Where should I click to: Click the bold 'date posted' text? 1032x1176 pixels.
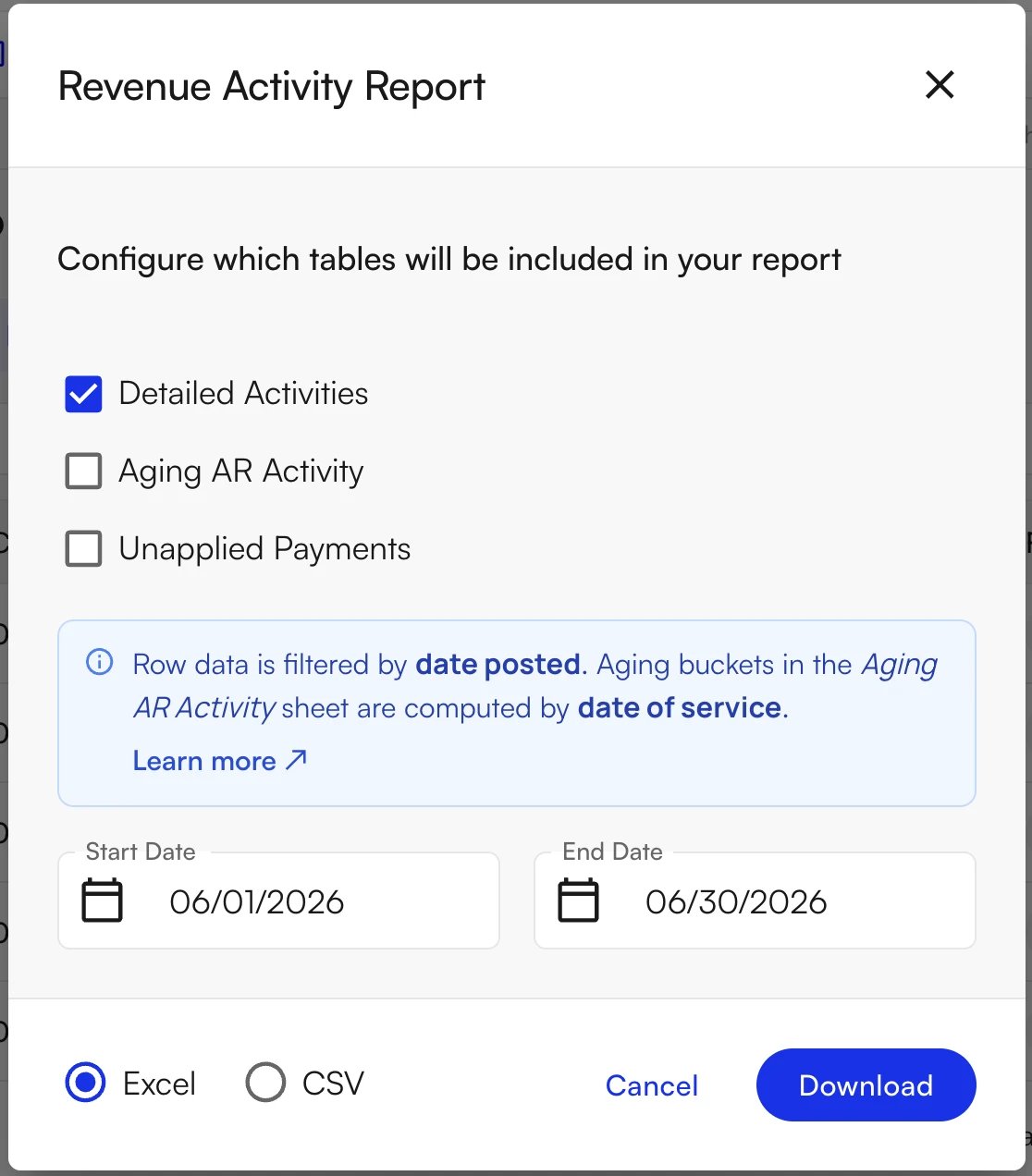point(498,665)
